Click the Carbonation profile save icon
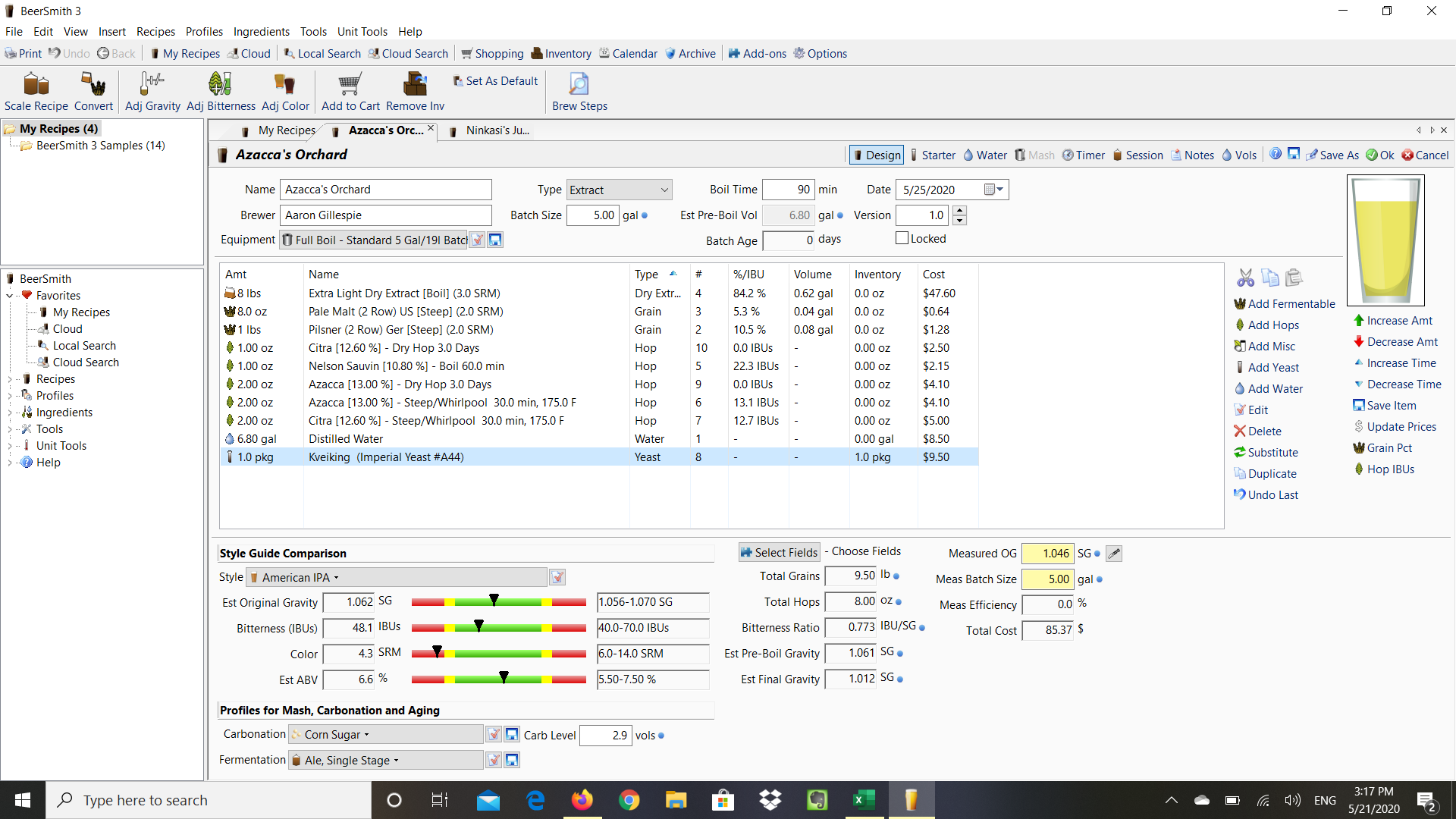 point(512,734)
